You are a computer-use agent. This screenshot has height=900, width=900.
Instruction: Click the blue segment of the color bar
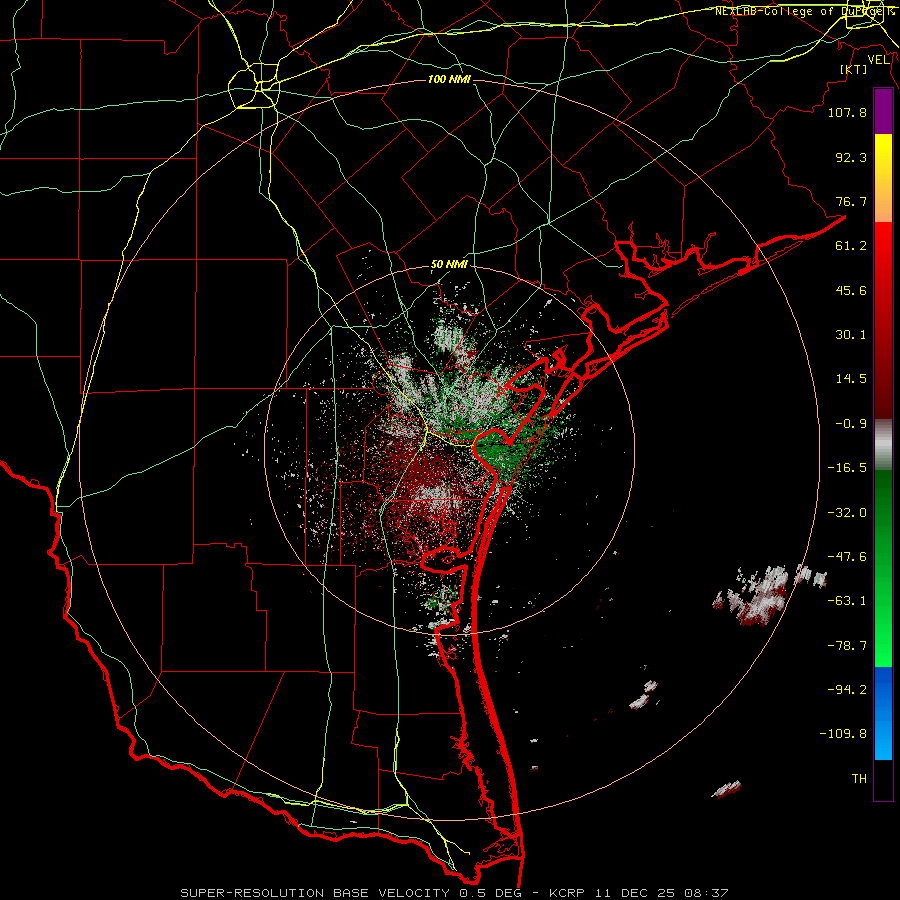pyautogui.click(x=883, y=713)
